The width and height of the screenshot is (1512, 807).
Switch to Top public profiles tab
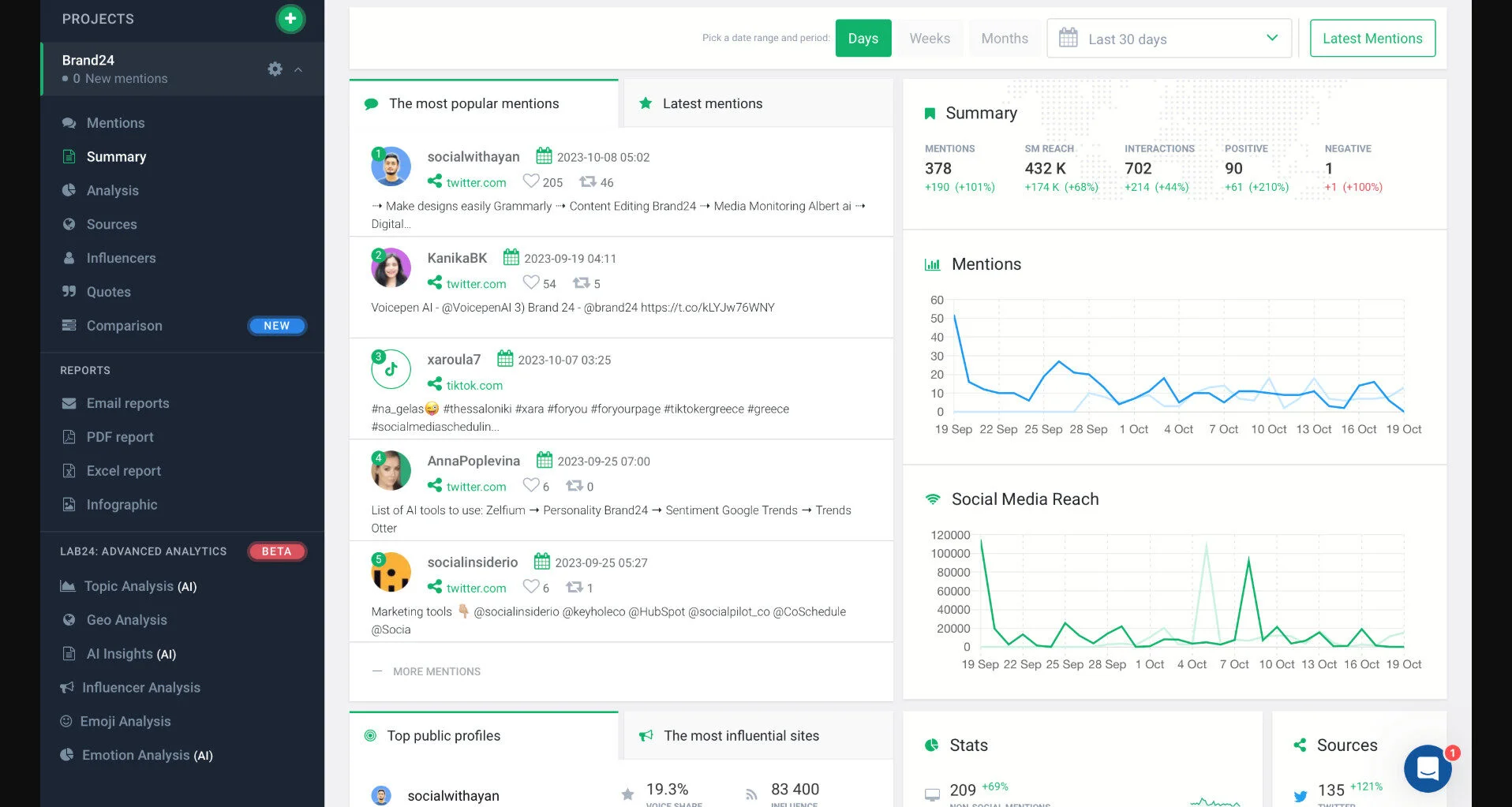(x=484, y=736)
